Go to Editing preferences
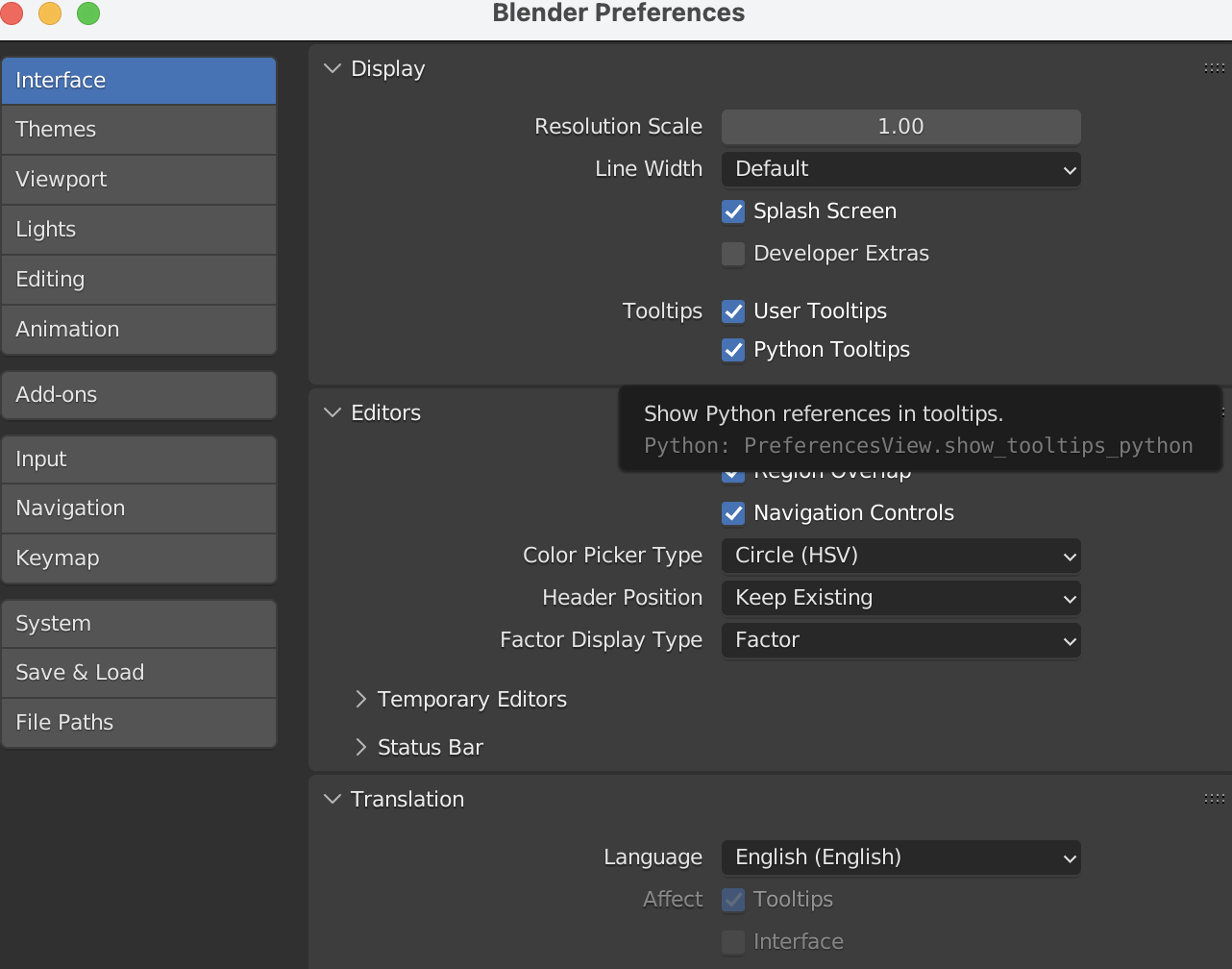The width and height of the screenshot is (1232, 969). [x=138, y=280]
